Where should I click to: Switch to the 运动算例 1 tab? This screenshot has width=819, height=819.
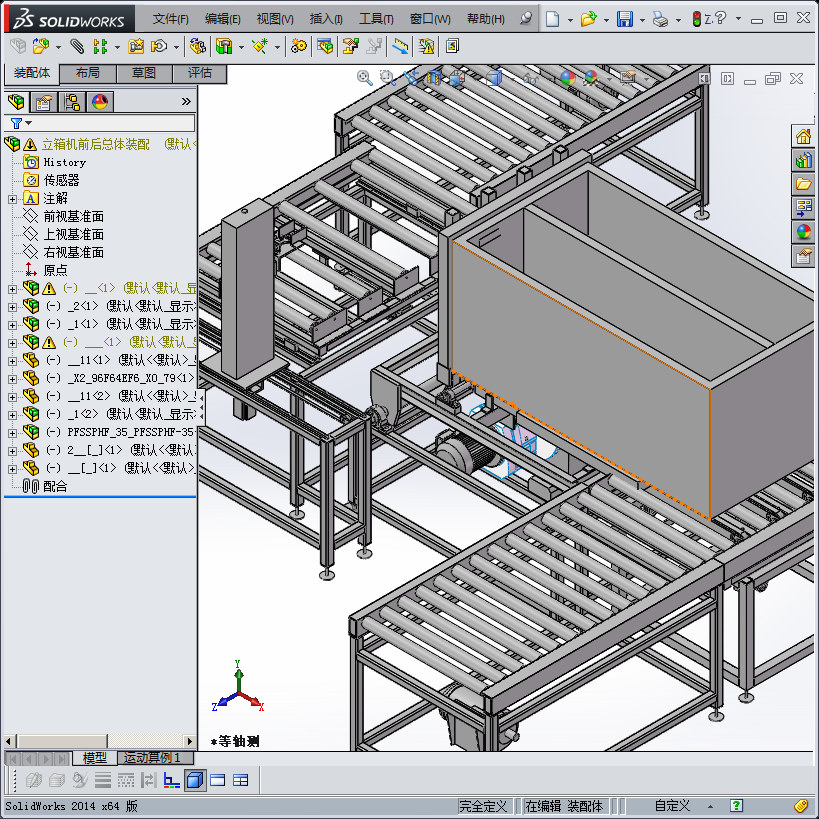152,758
